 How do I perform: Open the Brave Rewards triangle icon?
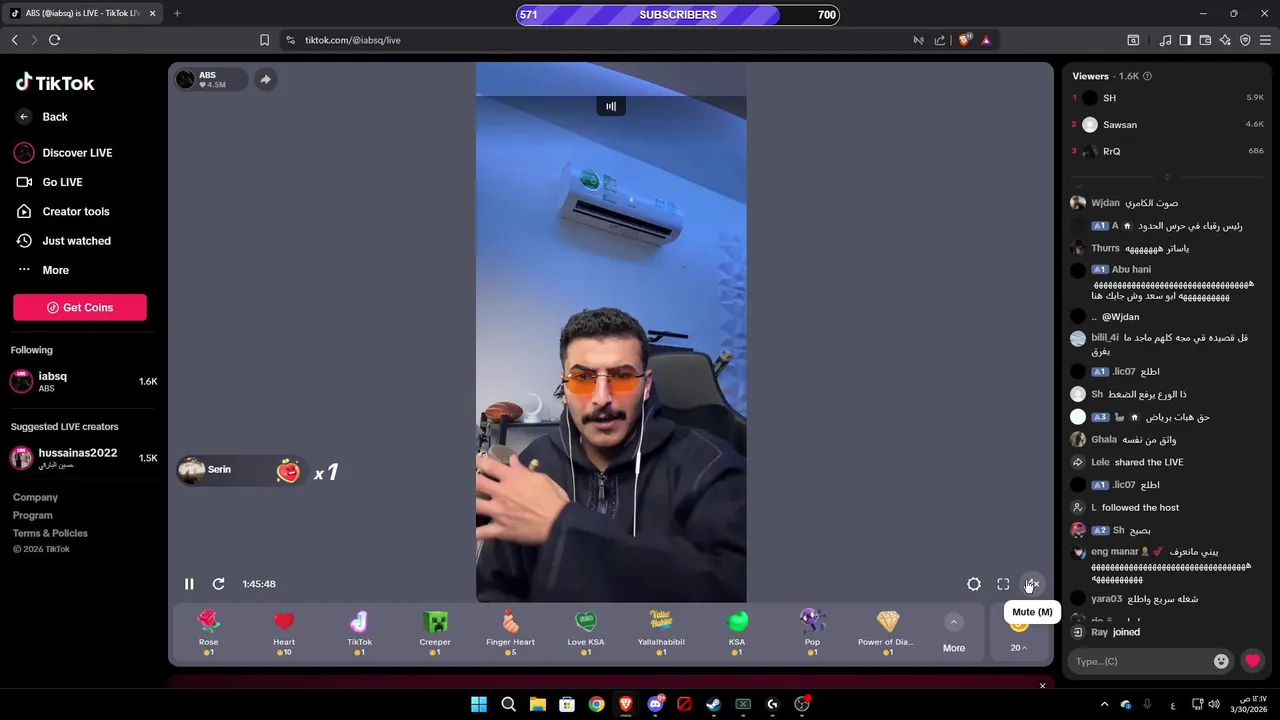[986, 40]
